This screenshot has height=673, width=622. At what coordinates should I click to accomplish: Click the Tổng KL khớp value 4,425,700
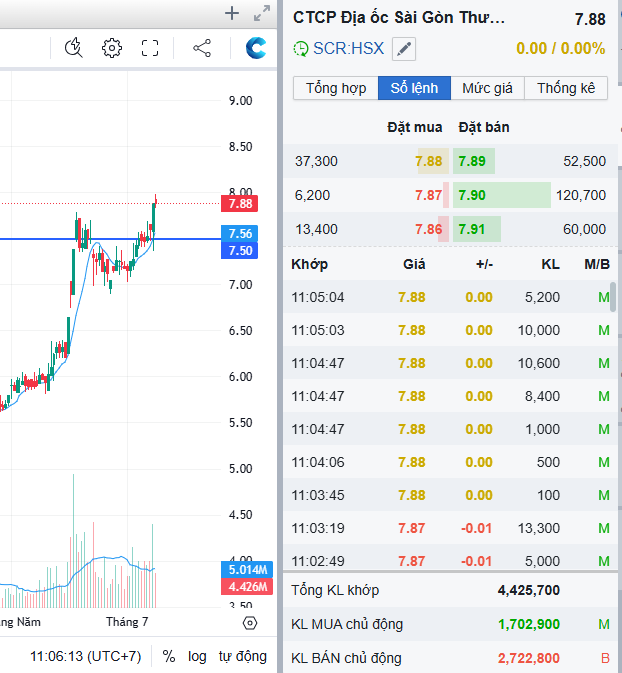point(528,590)
